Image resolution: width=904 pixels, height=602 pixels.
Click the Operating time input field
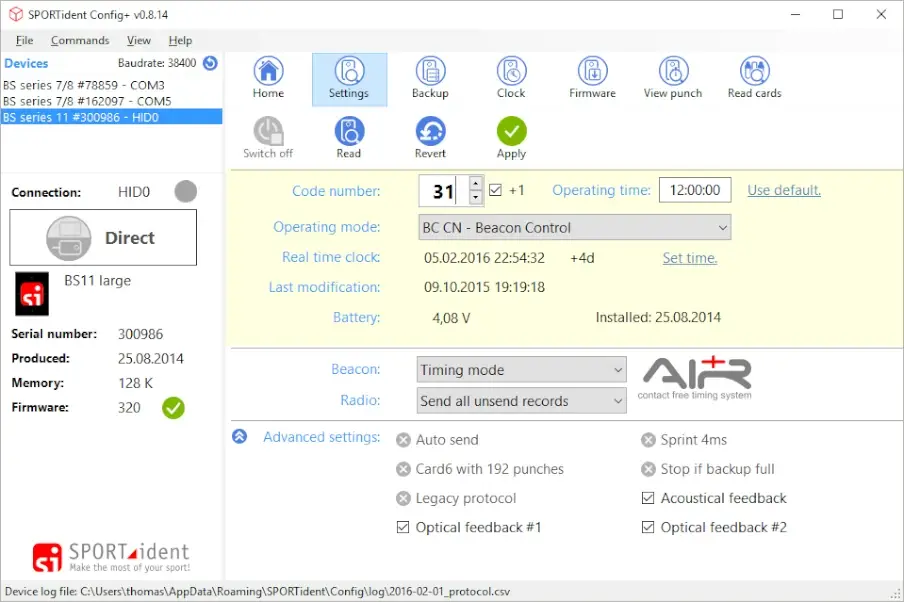pos(695,190)
